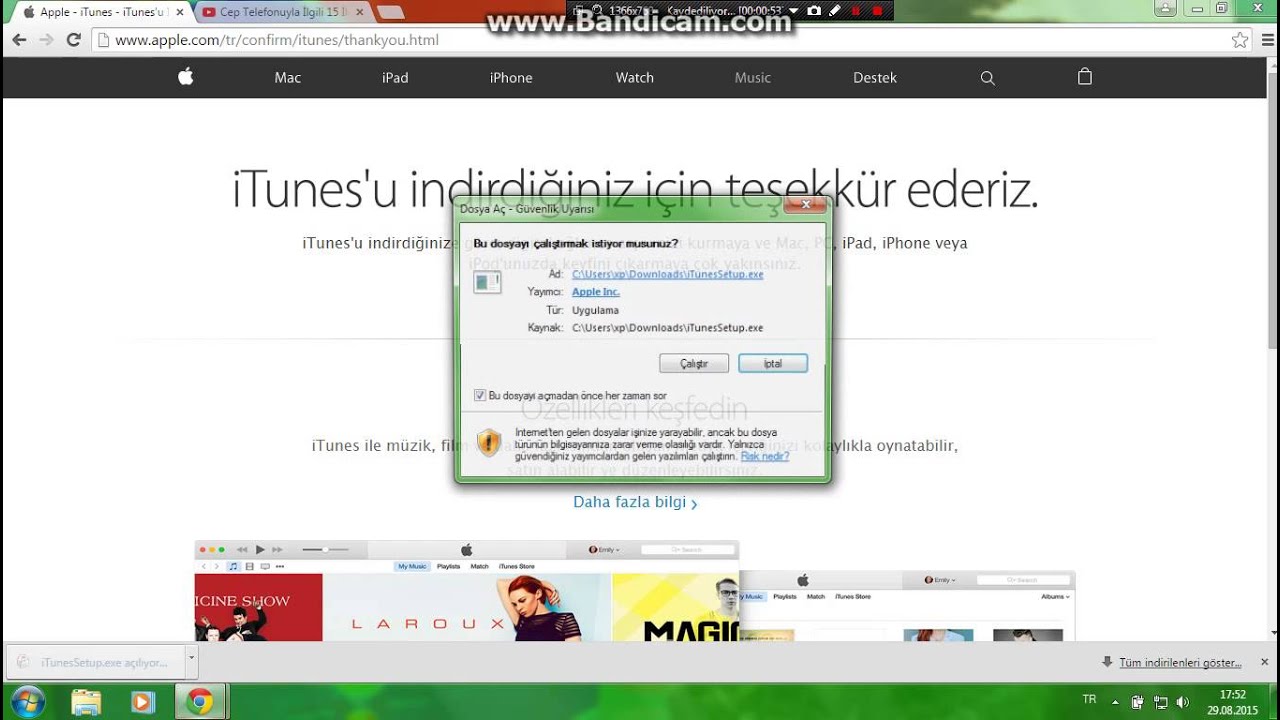Expand the iTunesSetup.exe download item menu arrow

[x=191, y=660]
